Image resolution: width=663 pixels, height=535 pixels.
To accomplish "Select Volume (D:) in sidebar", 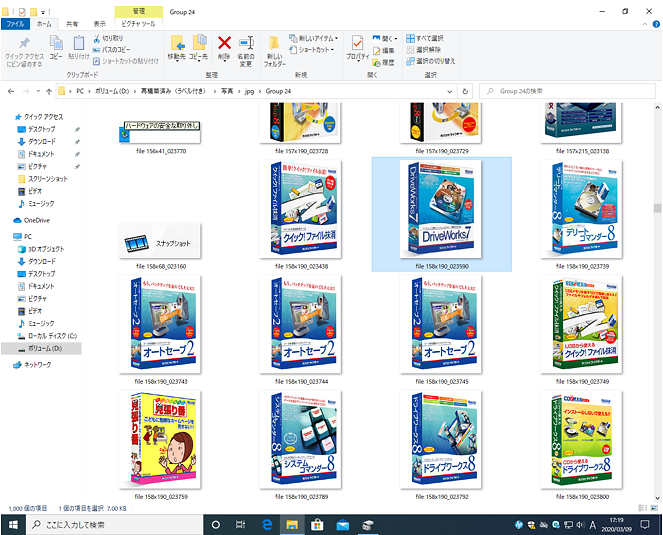I will [x=41, y=348].
